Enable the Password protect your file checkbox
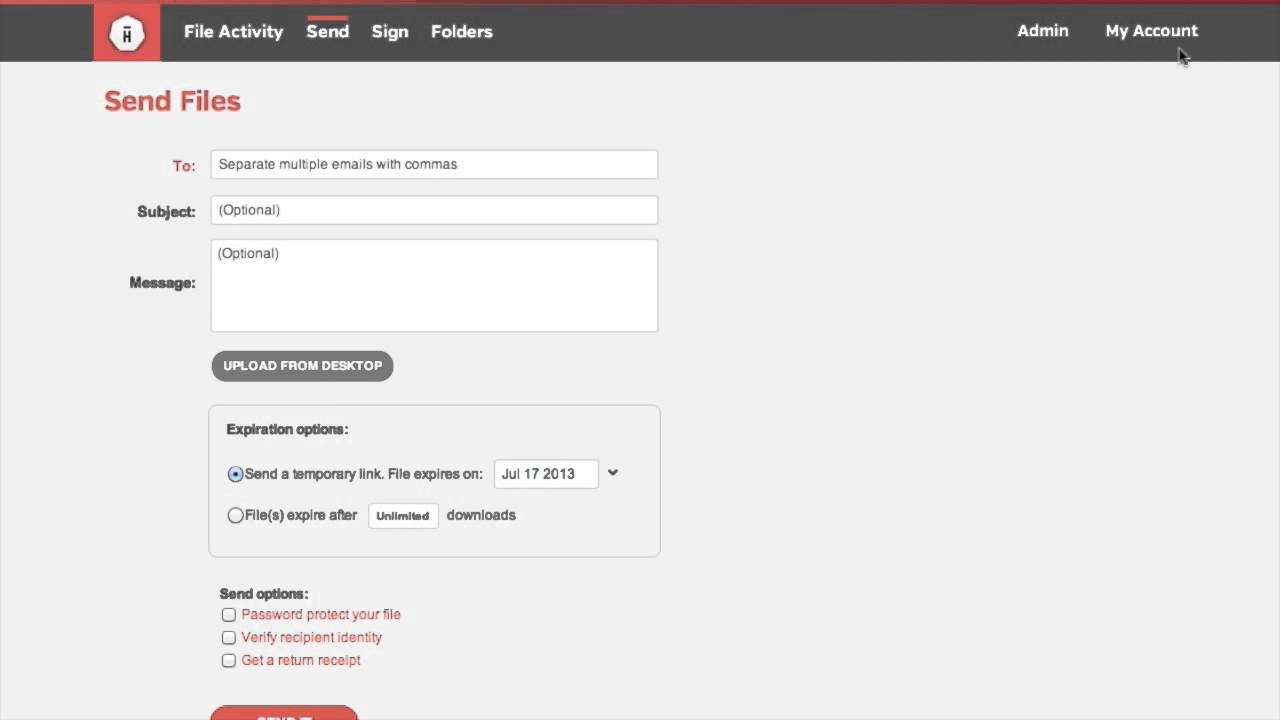The height and width of the screenshot is (720, 1280). pos(229,615)
